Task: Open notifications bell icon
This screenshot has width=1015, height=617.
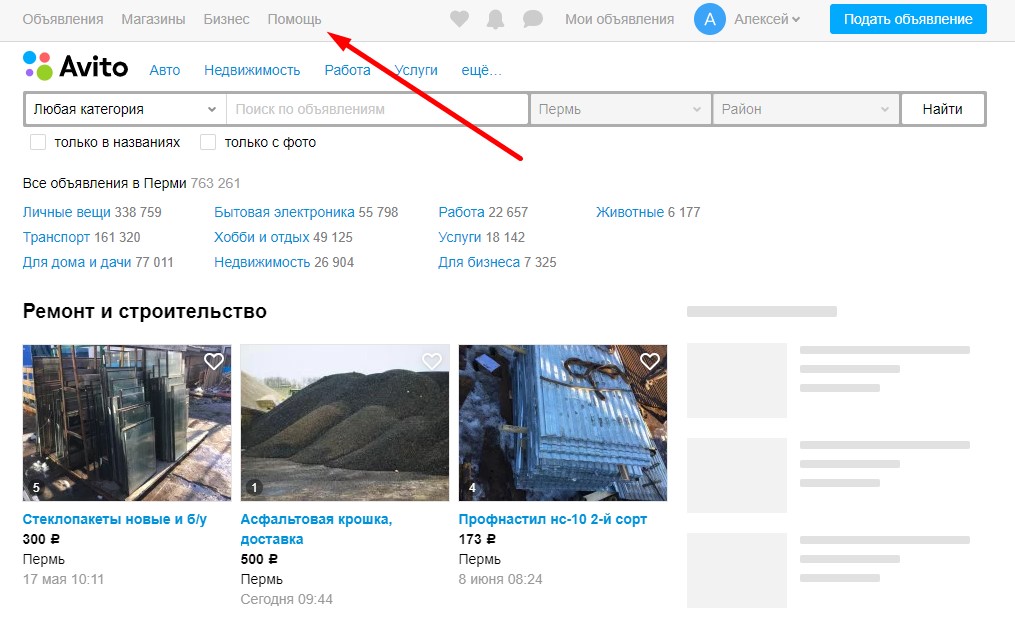Action: 495,19
